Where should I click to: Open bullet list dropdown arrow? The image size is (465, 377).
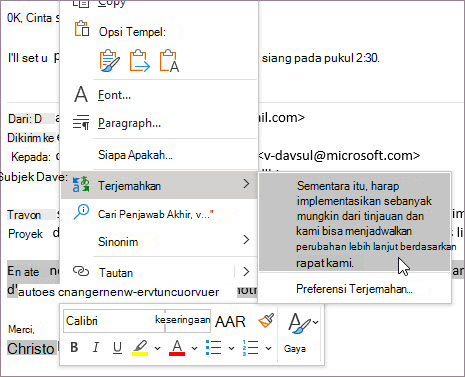coord(231,348)
